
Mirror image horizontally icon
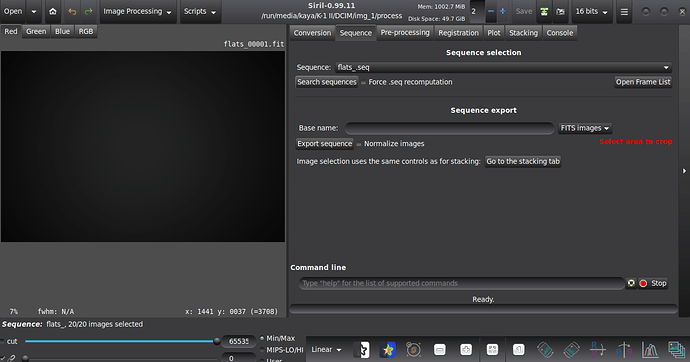pyautogui.click(x=624, y=350)
